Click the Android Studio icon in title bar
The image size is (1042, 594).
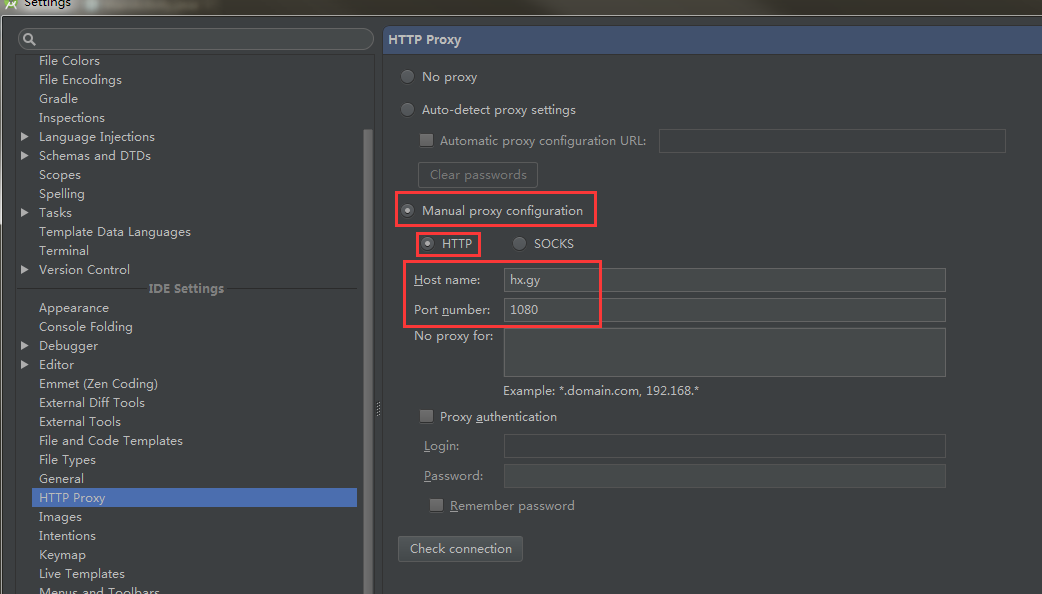11,3
